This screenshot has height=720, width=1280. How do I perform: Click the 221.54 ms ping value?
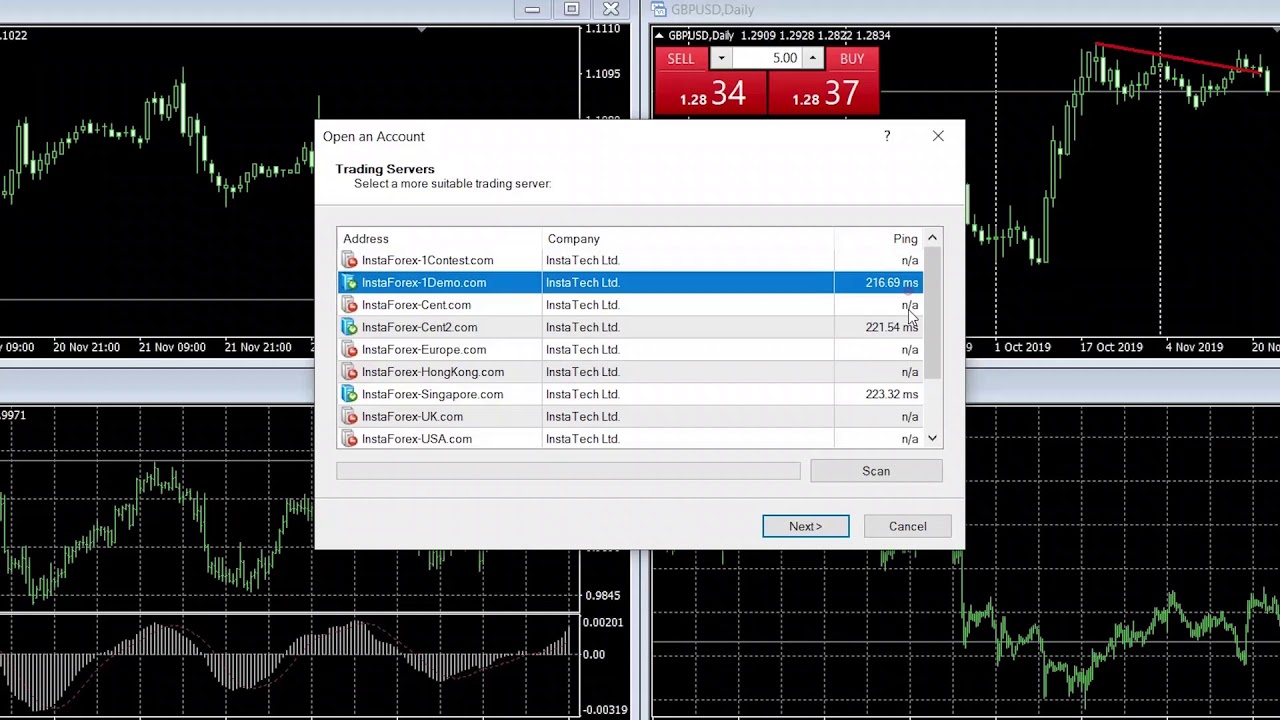coord(891,327)
